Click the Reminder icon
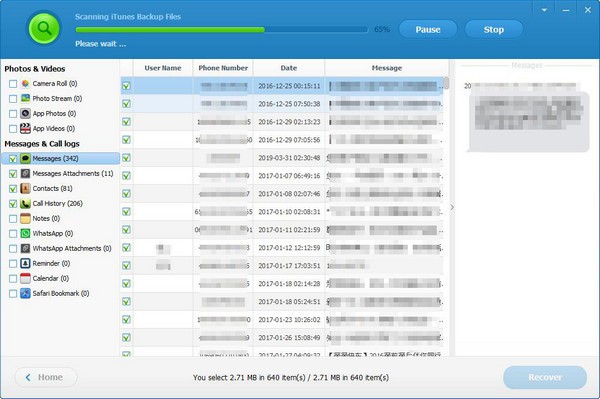This screenshot has width=600, height=399. [25, 263]
